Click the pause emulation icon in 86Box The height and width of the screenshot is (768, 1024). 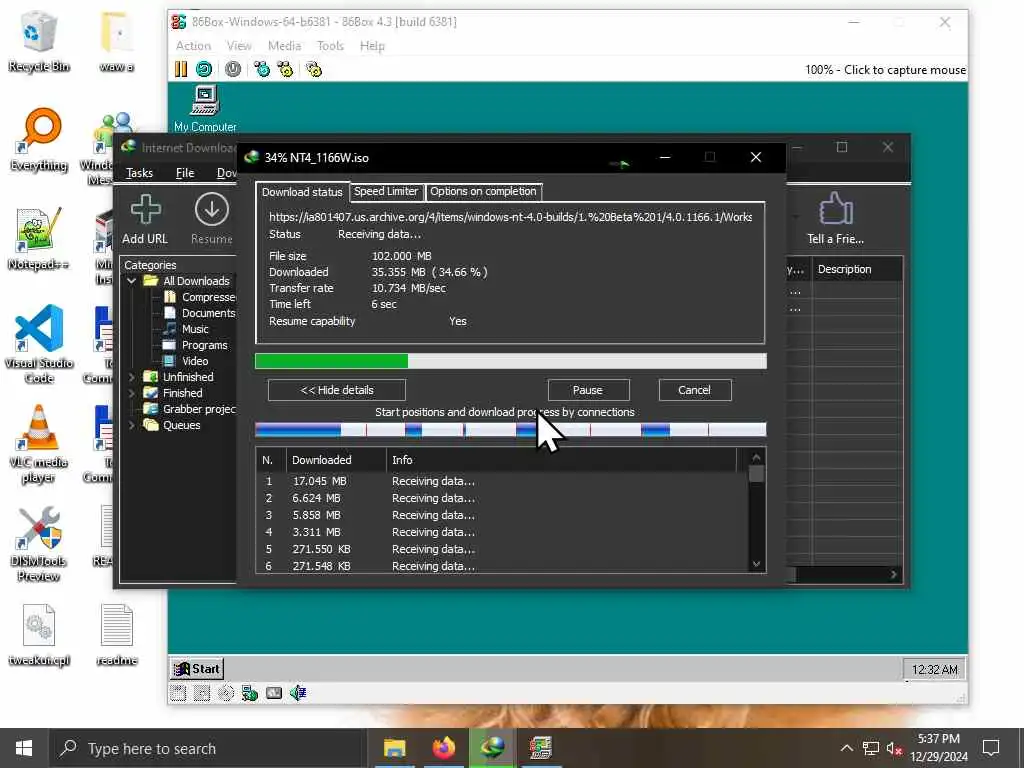point(181,69)
